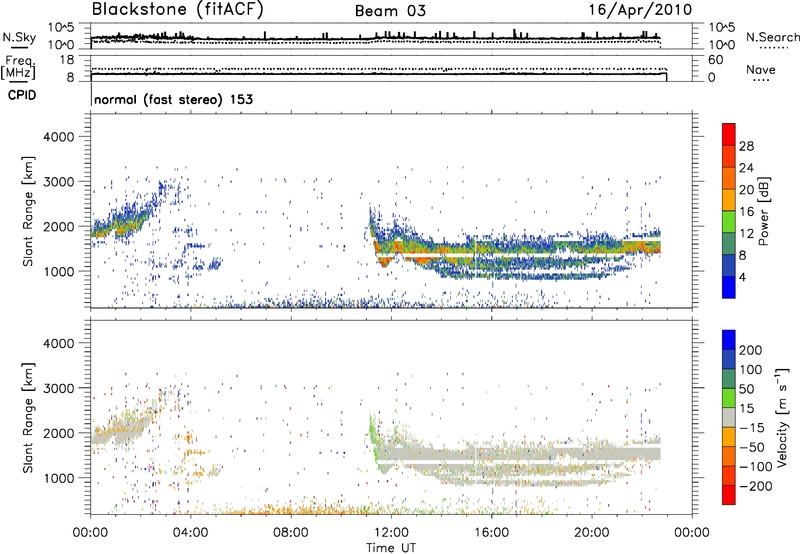This screenshot has width=800, height=554.
Task: Click the '08:00' time tick label
Action: pyautogui.click(x=290, y=533)
